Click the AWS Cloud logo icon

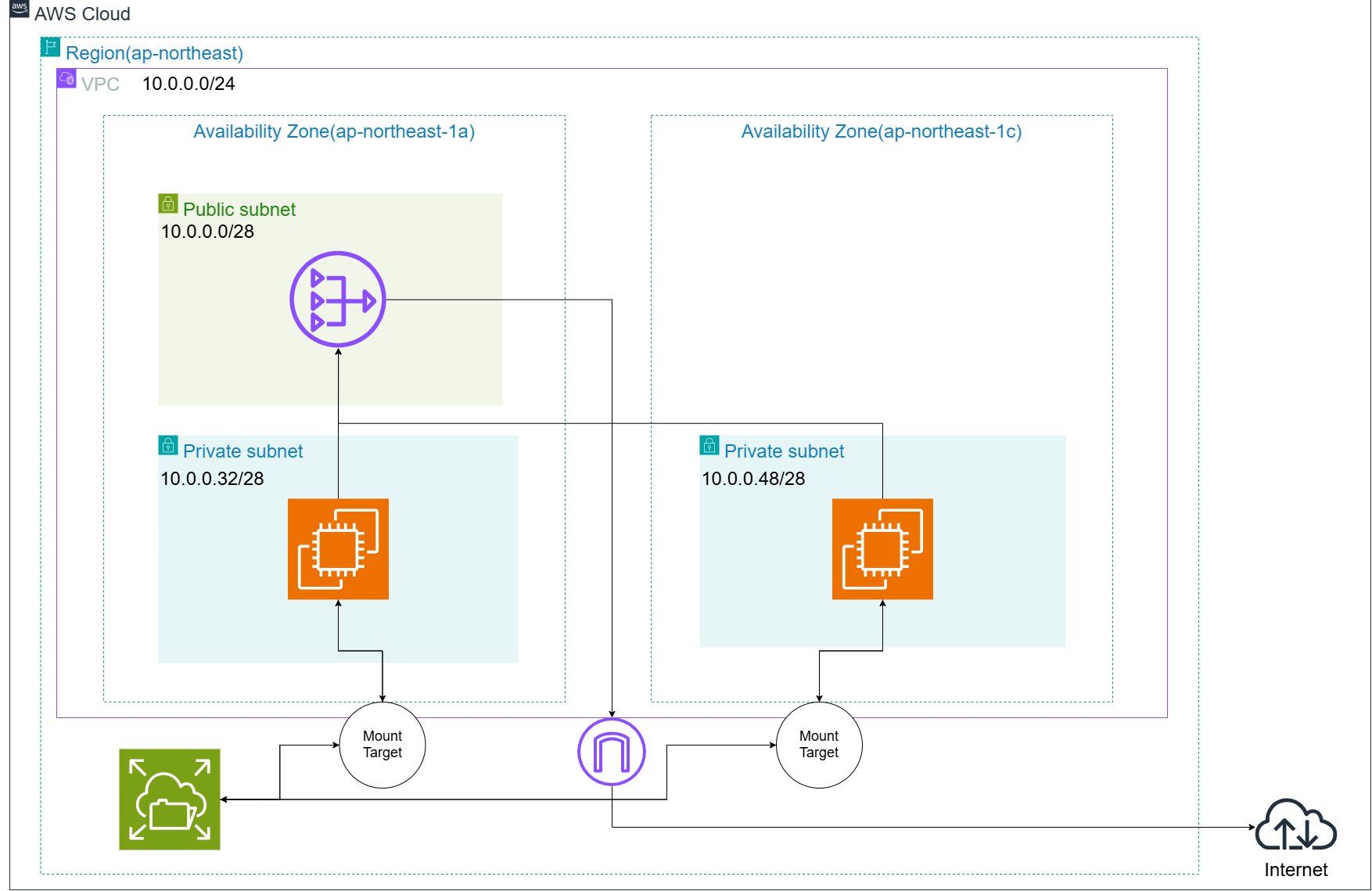20,9
